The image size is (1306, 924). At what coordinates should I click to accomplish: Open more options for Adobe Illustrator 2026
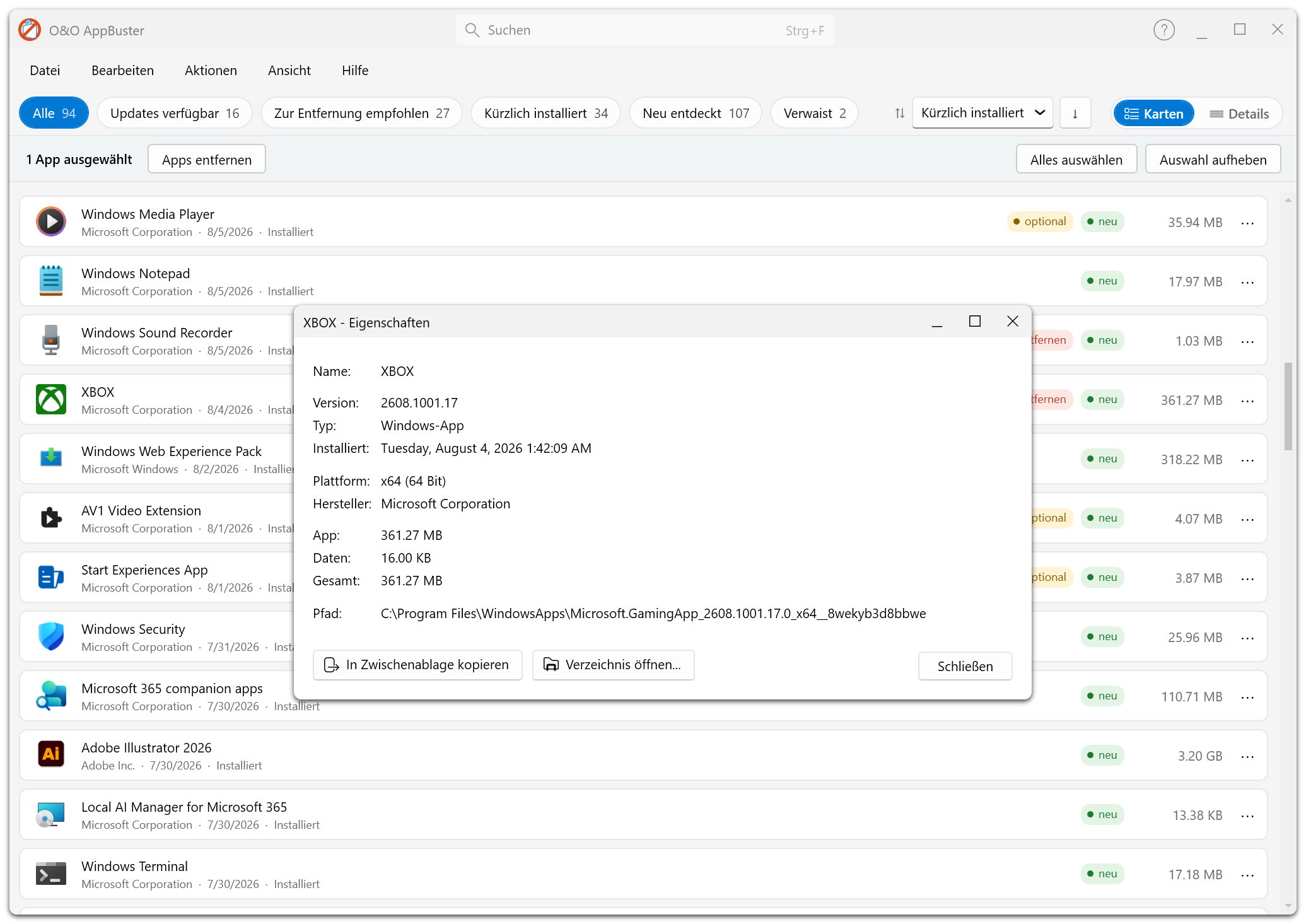coord(1247,756)
